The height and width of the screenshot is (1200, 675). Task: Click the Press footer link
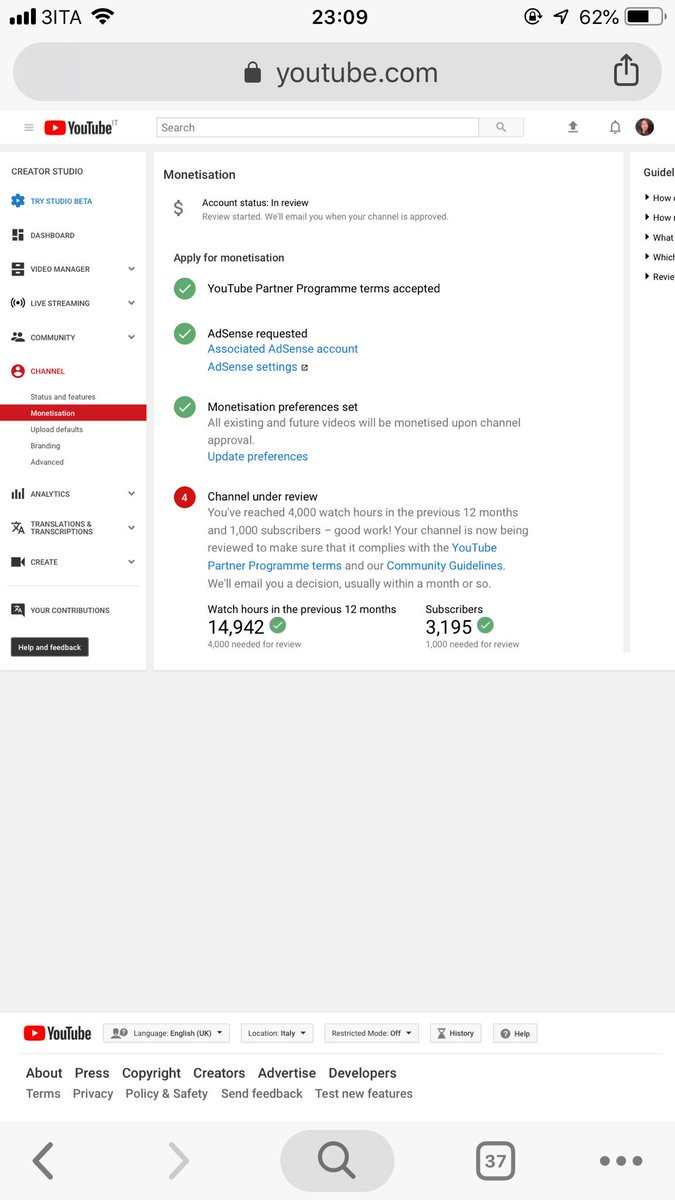coord(92,1073)
